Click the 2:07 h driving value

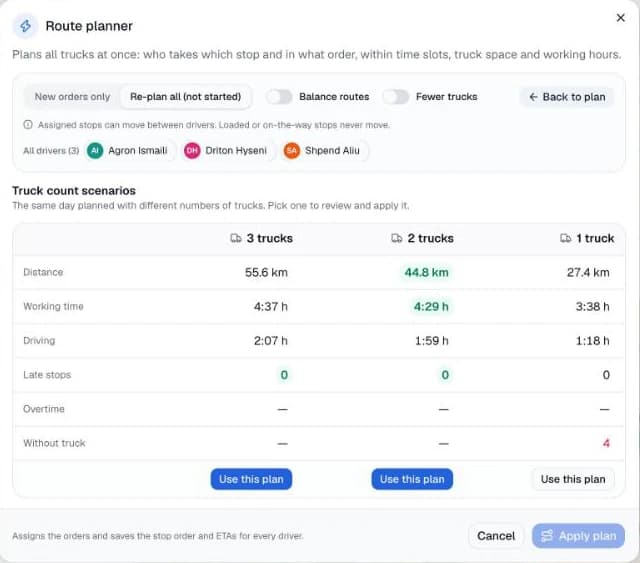(x=271, y=340)
